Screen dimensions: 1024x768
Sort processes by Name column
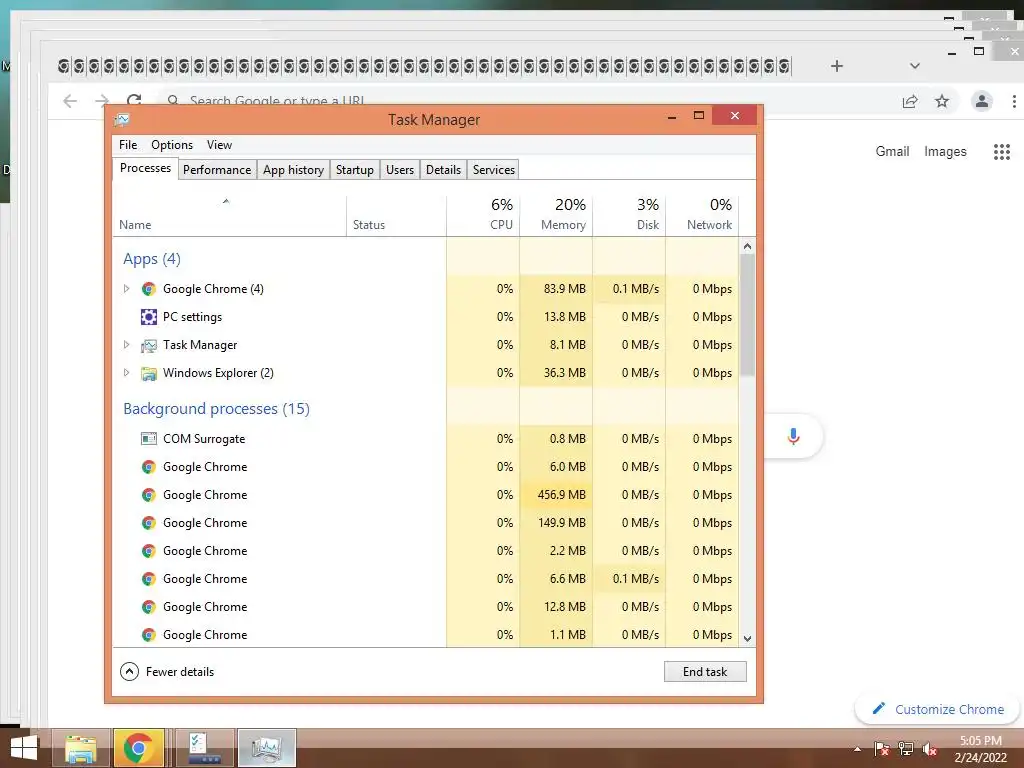(230, 216)
